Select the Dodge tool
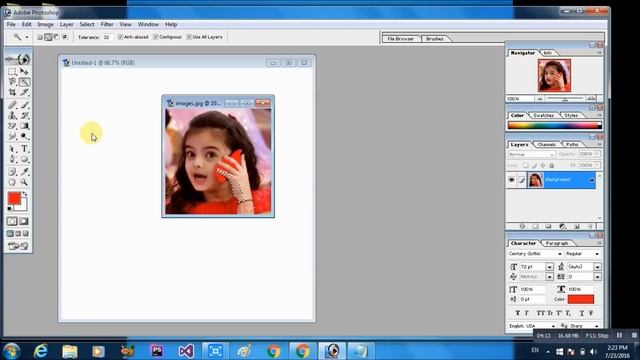This screenshot has width=640, height=360. tap(24, 136)
